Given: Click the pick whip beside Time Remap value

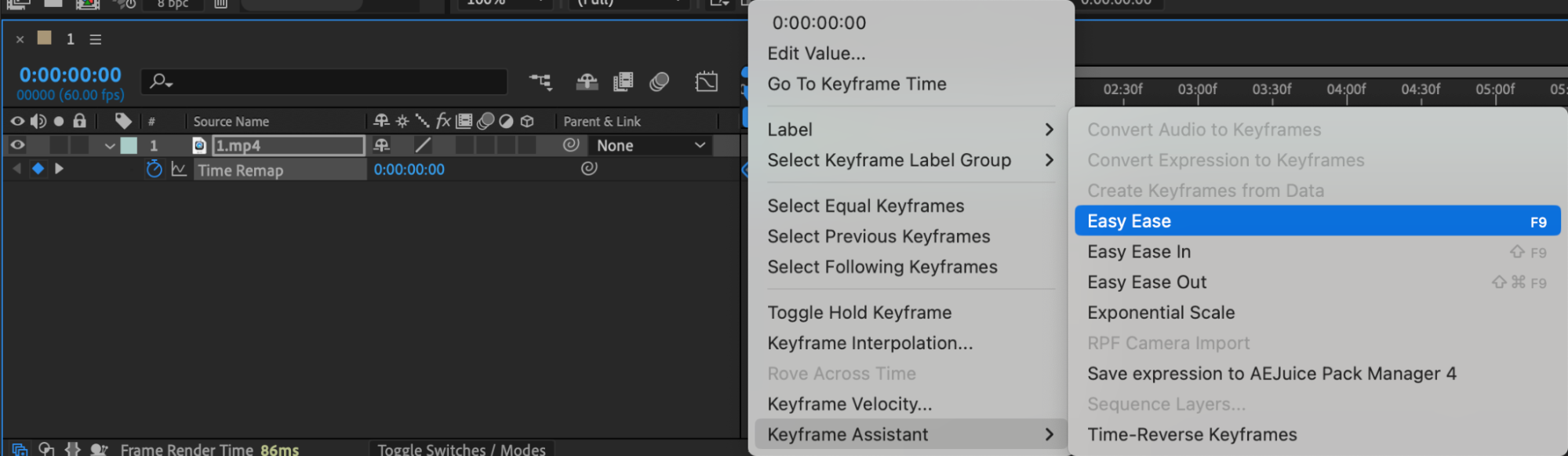Looking at the screenshot, I should [589, 168].
